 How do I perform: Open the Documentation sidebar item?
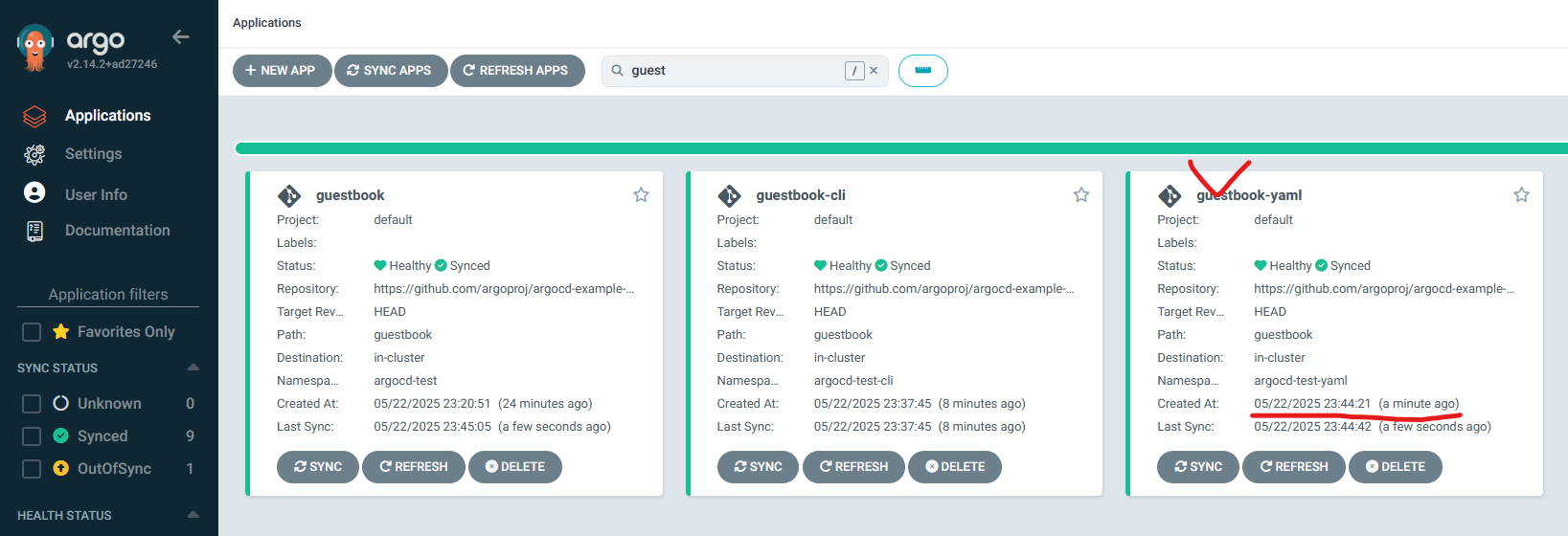click(x=117, y=231)
